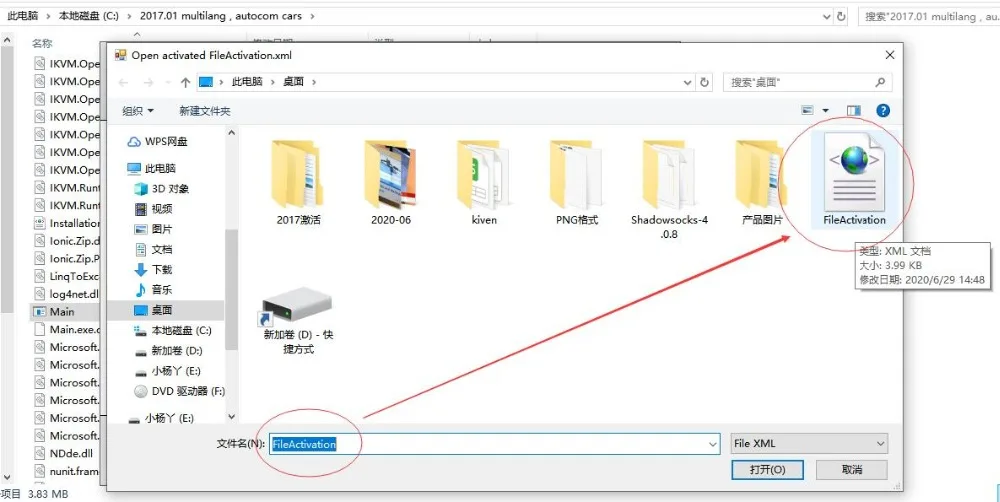Click the 打开(O) button

coord(768,469)
